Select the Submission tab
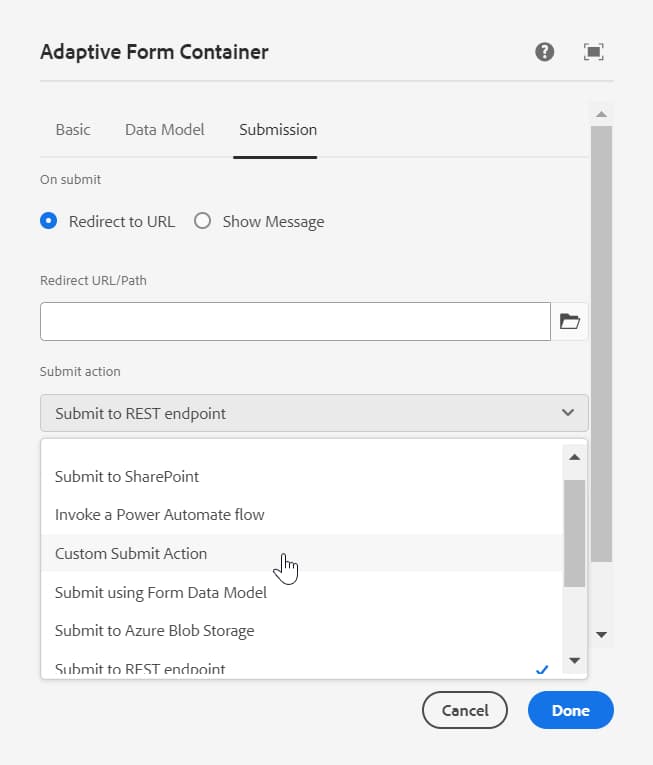 pos(278,129)
